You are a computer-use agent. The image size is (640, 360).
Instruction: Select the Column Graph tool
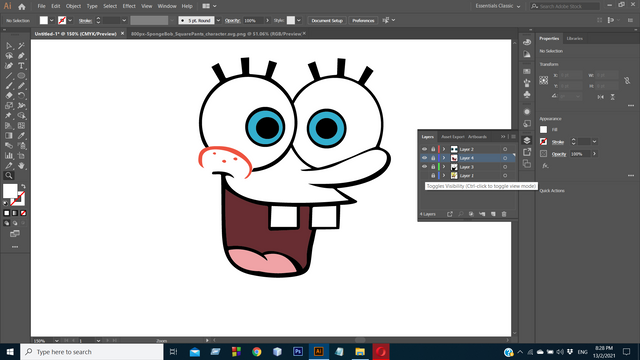click(x=9, y=156)
